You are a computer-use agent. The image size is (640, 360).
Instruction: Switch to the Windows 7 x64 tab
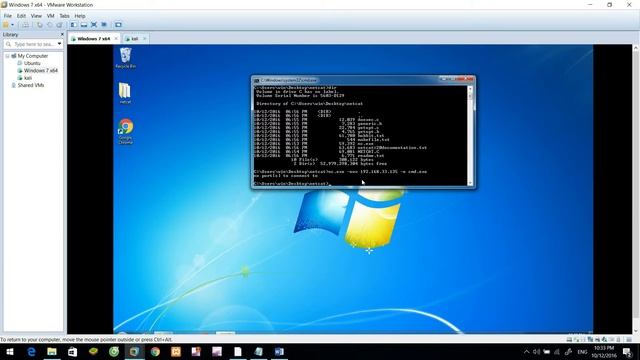click(93, 39)
